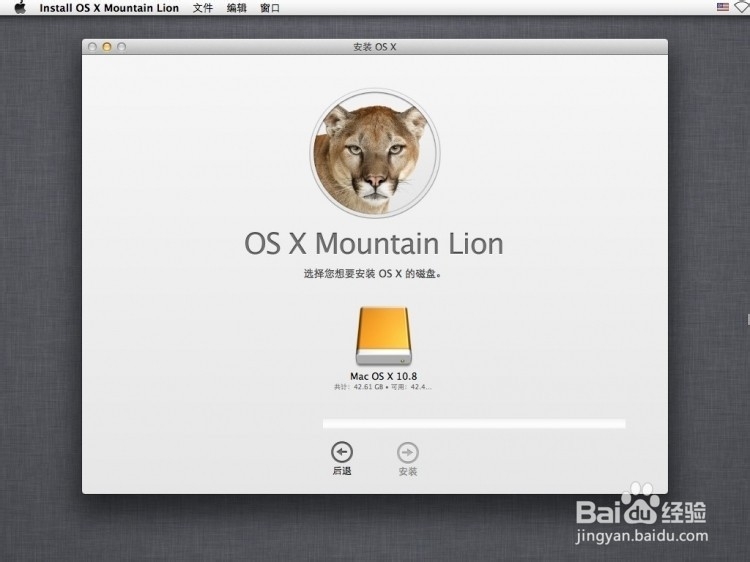Open the Apple menu
The height and width of the screenshot is (562, 750).
click(20, 8)
